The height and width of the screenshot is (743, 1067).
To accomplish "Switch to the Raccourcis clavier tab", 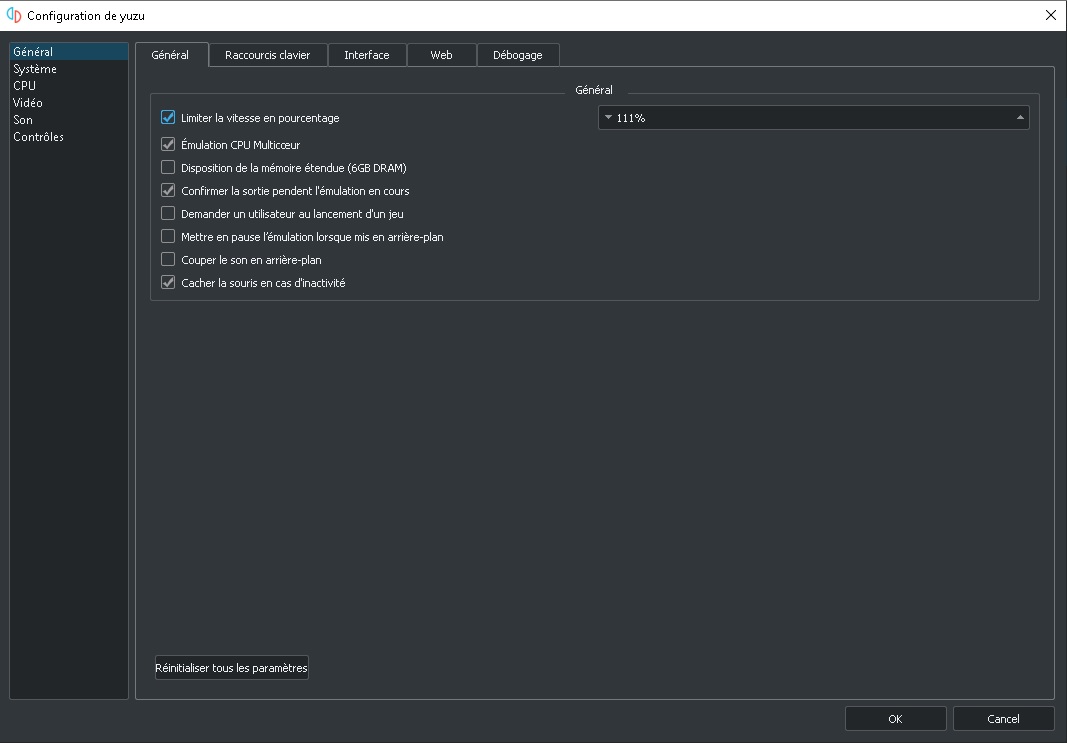I will click(267, 55).
